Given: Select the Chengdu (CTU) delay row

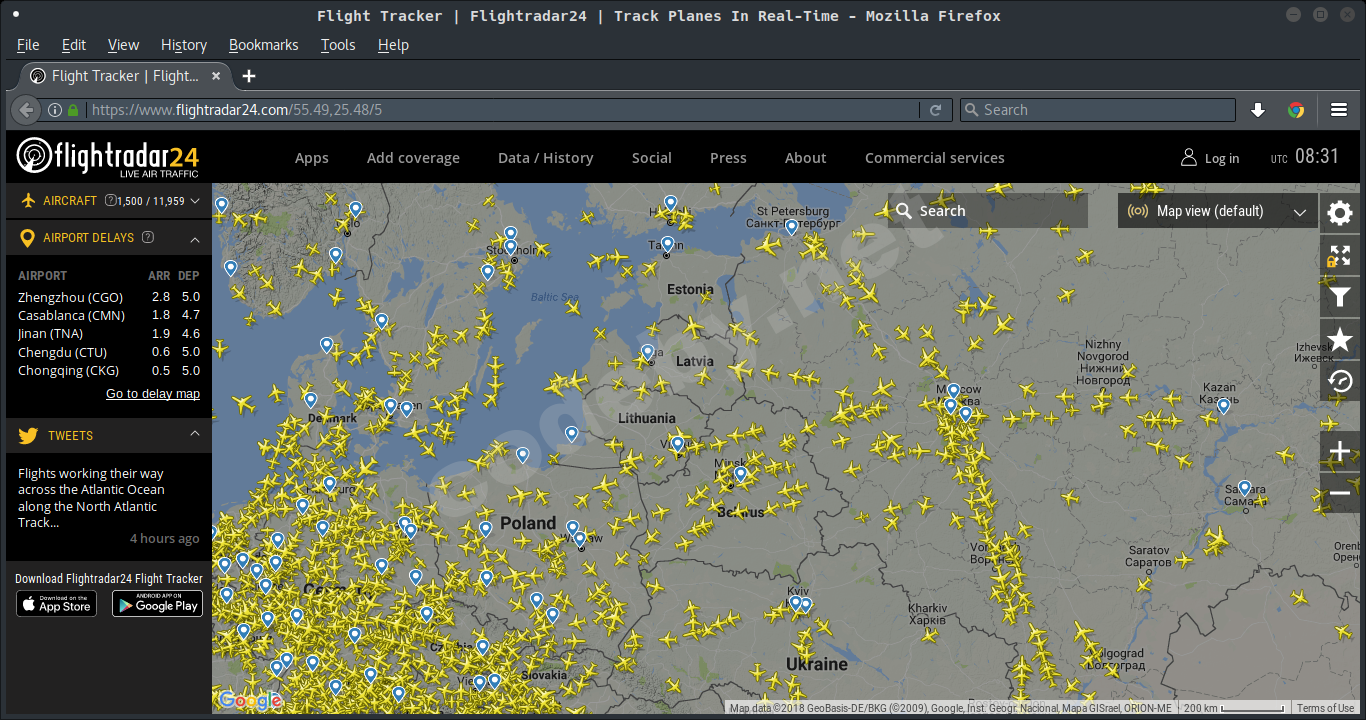Looking at the screenshot, I should 109,352.
